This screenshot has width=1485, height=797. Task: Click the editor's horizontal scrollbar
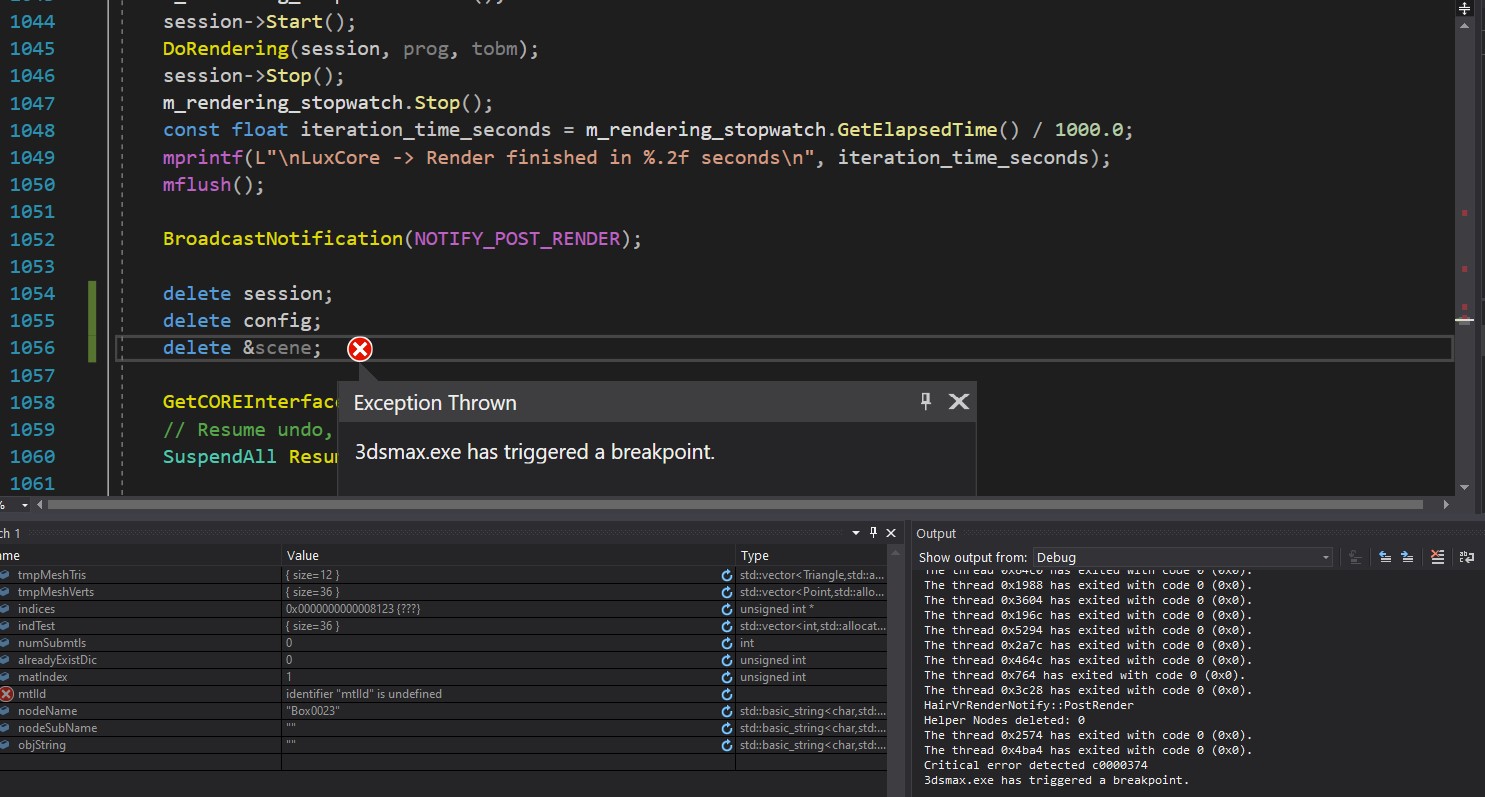(x=700, y=506)
